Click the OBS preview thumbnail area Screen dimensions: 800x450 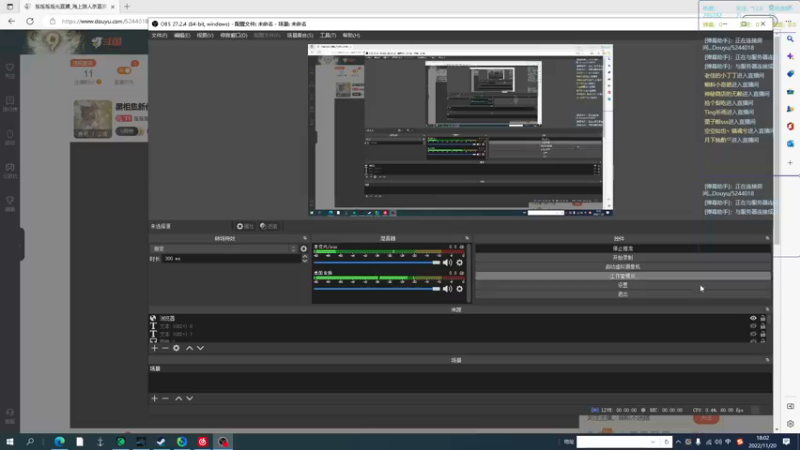[460, 130]
